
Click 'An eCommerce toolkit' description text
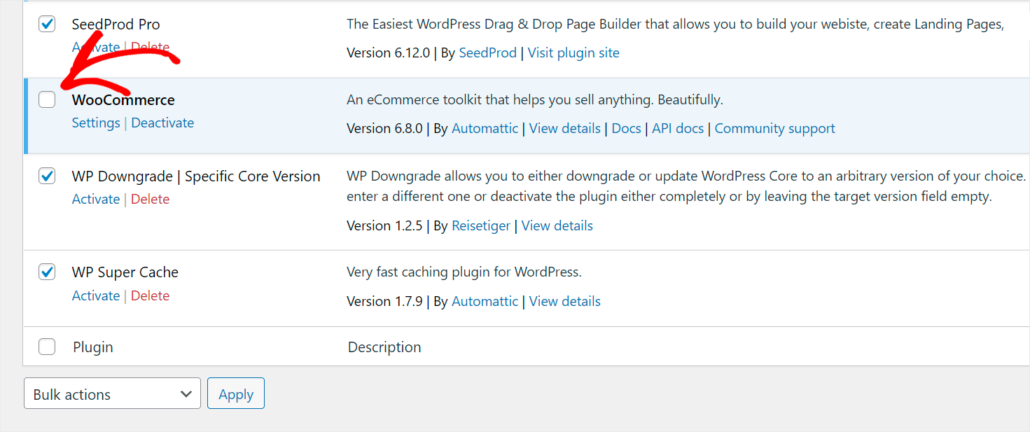point(534,100)
